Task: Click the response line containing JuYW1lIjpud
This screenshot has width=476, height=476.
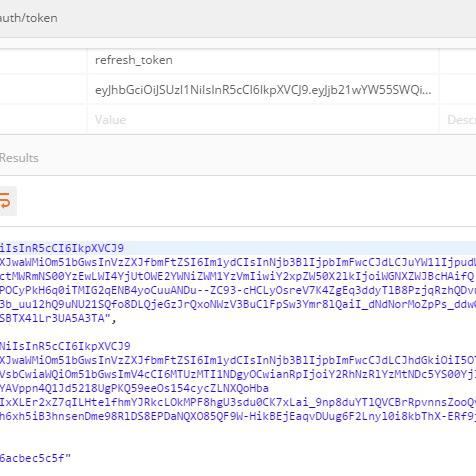Action: pos(238,262)
